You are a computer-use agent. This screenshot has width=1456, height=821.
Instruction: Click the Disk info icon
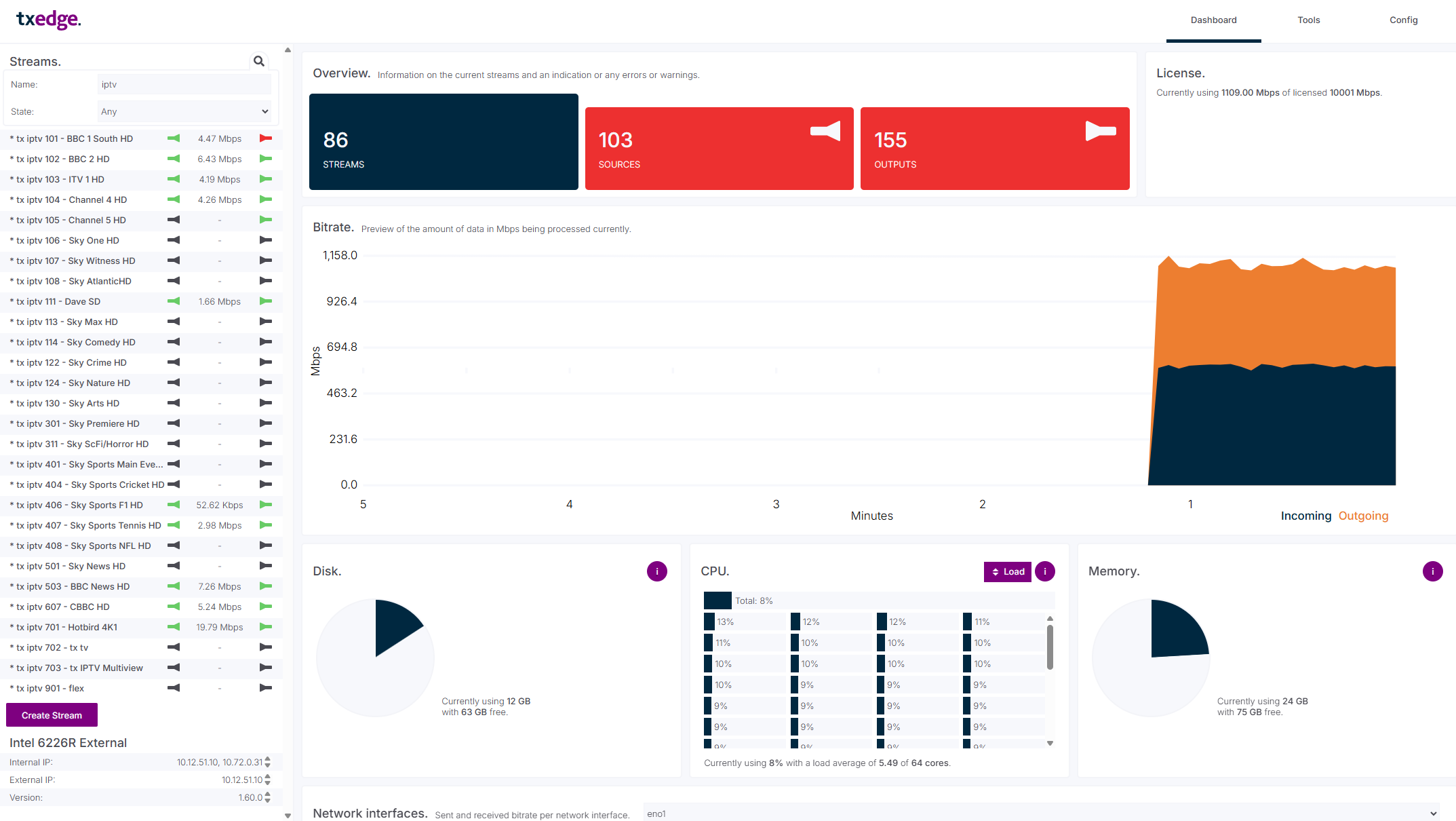pos(656,571)
